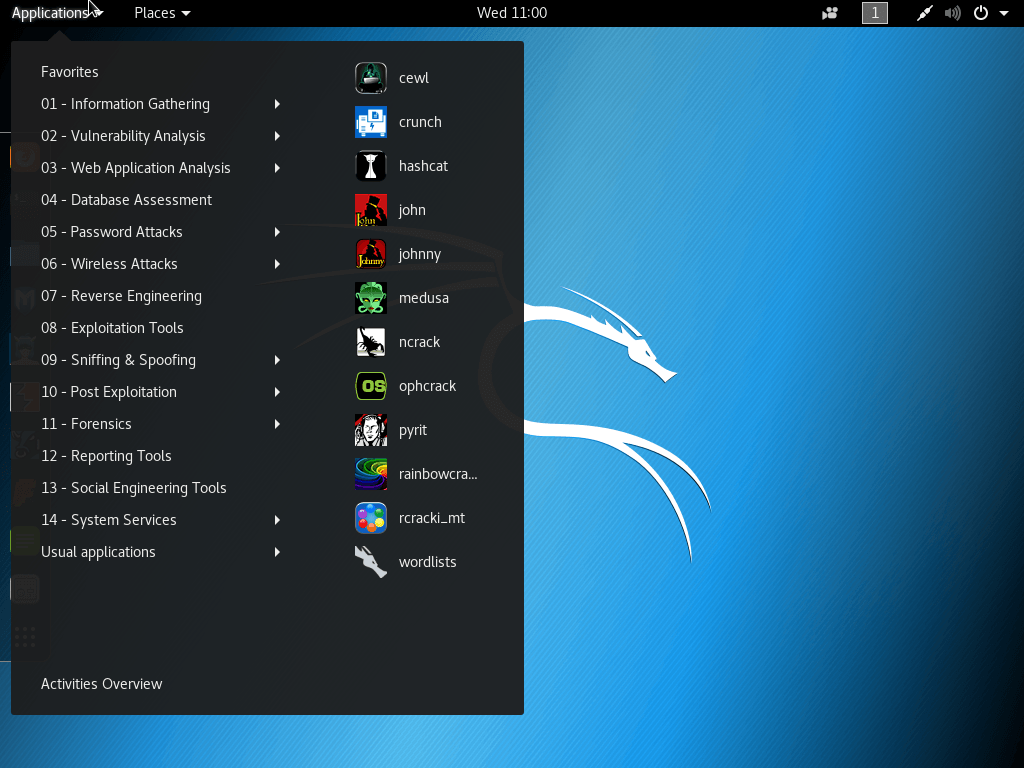
Task: Open Activities Overview
Action: click(x=101, y=684)
